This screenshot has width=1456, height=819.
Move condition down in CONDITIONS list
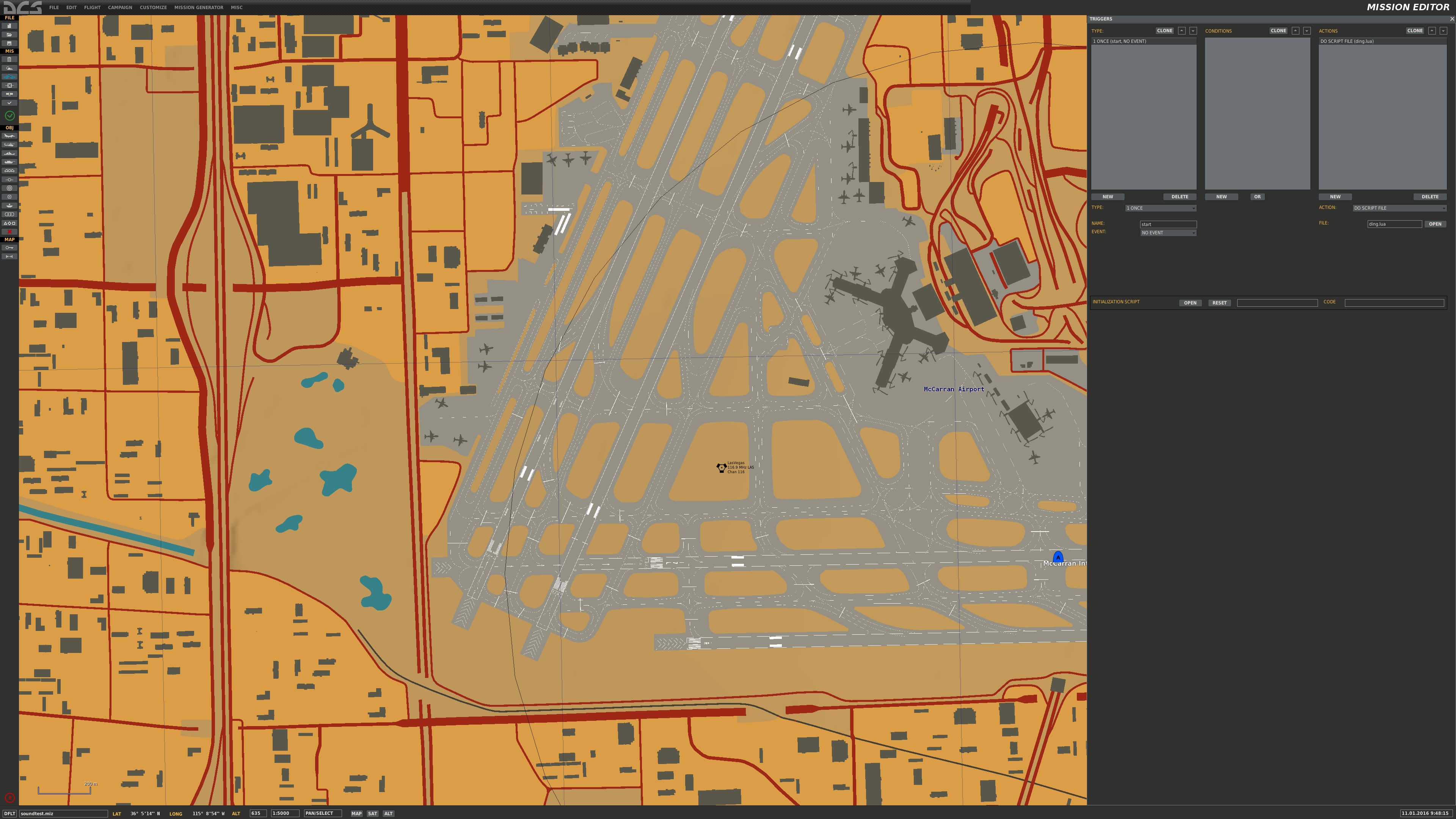pos(1306,30)
